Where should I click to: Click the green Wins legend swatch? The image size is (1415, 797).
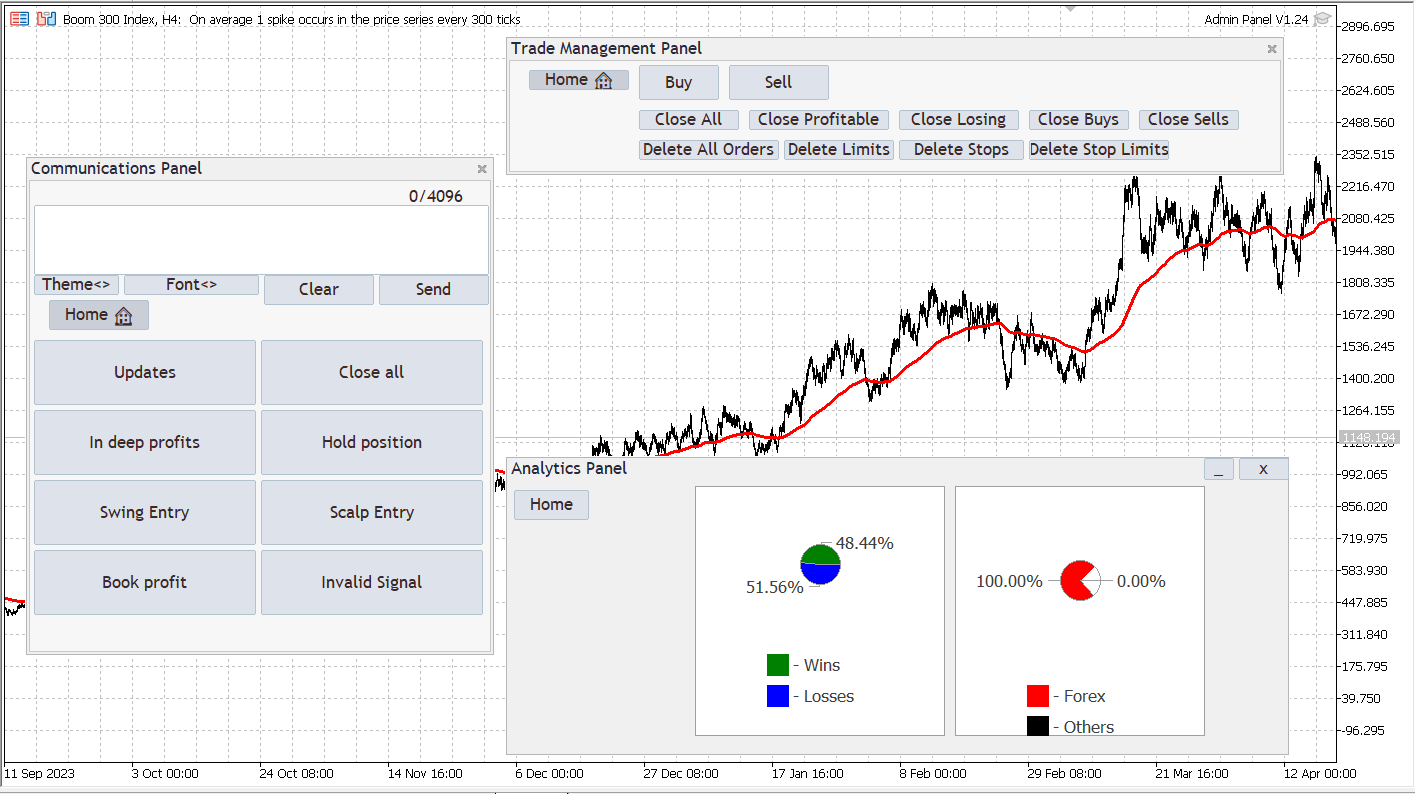tap(778, 665)
